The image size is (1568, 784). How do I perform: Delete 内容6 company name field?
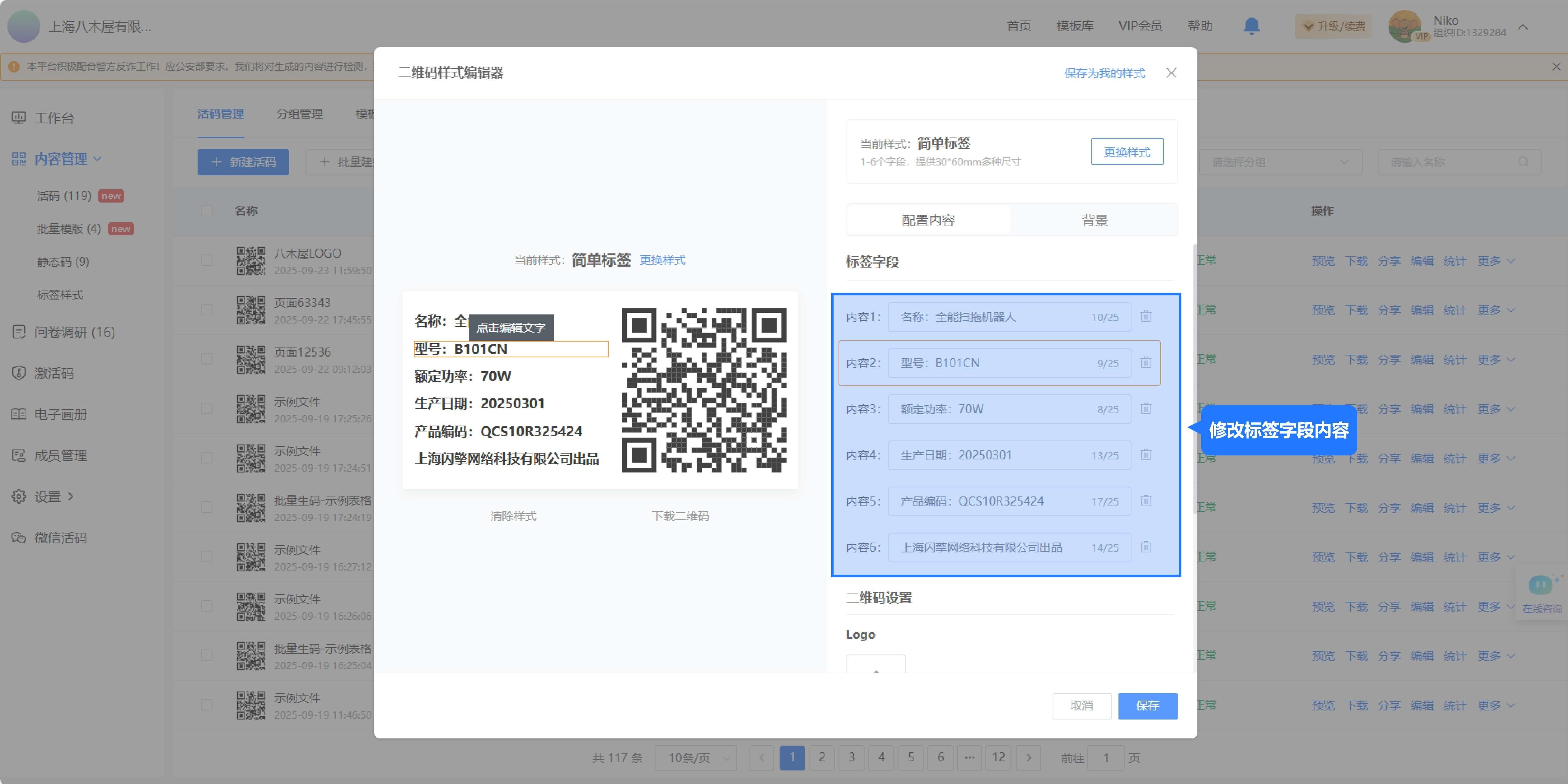[x=1146, y=547]
